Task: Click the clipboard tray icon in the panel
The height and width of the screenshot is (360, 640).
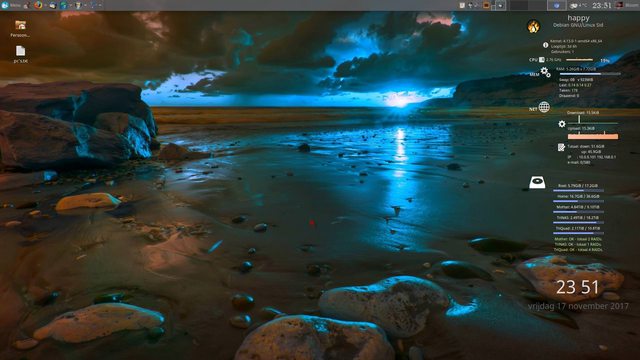Action: pos(462,5)
